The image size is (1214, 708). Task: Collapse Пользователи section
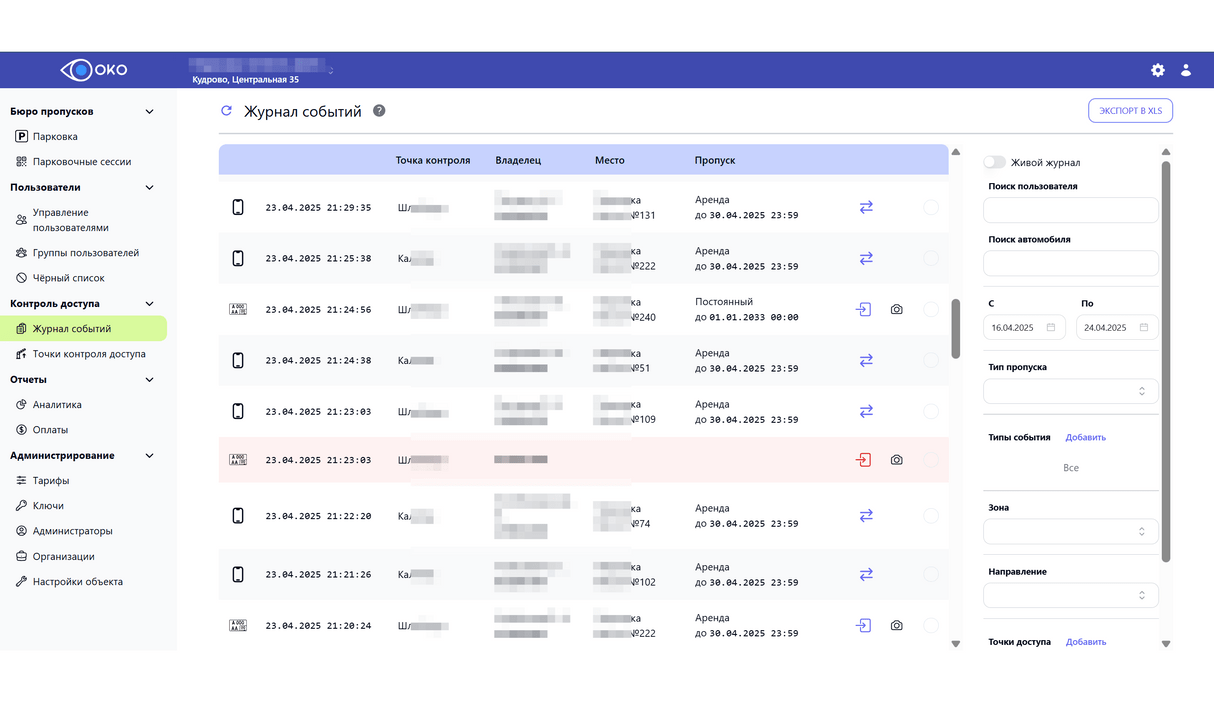tap(150, 187)
